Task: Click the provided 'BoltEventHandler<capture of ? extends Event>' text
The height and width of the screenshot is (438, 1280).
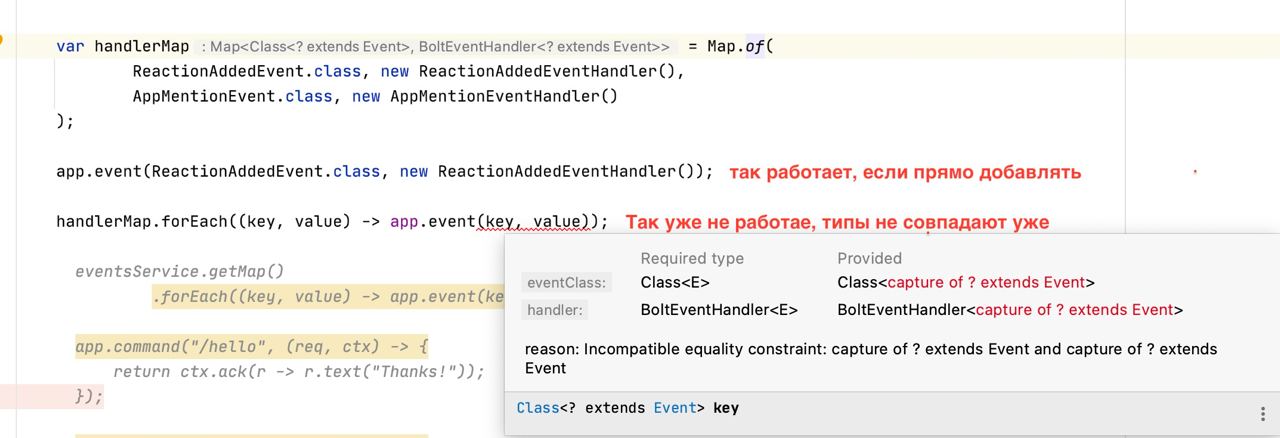Action: [1010, 310]
